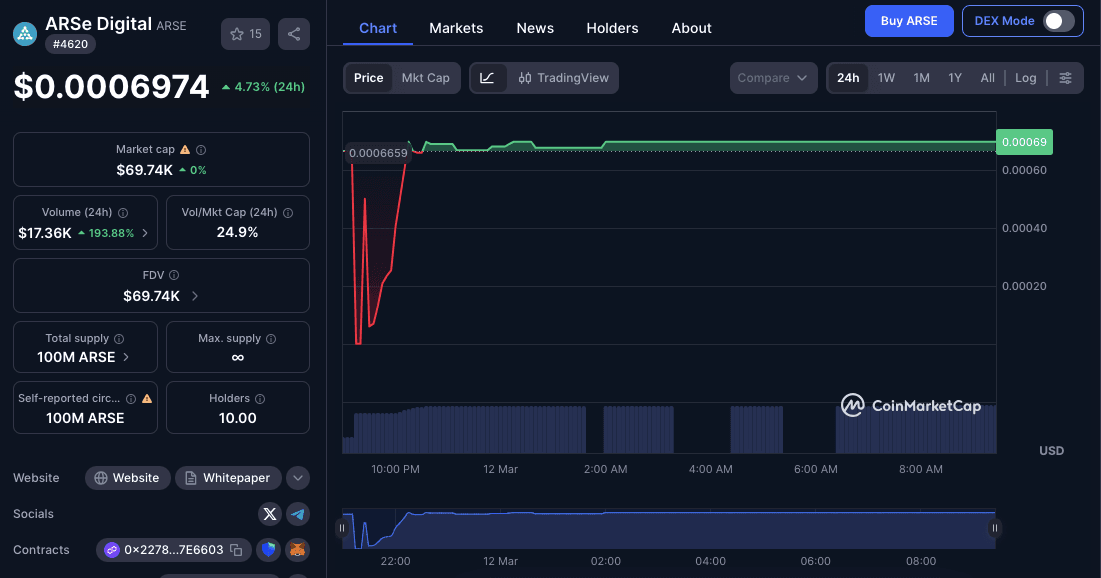Screen dimensions: 1101x578
Task: Toggle Log scale on the chart
Action: point(1025,77)
